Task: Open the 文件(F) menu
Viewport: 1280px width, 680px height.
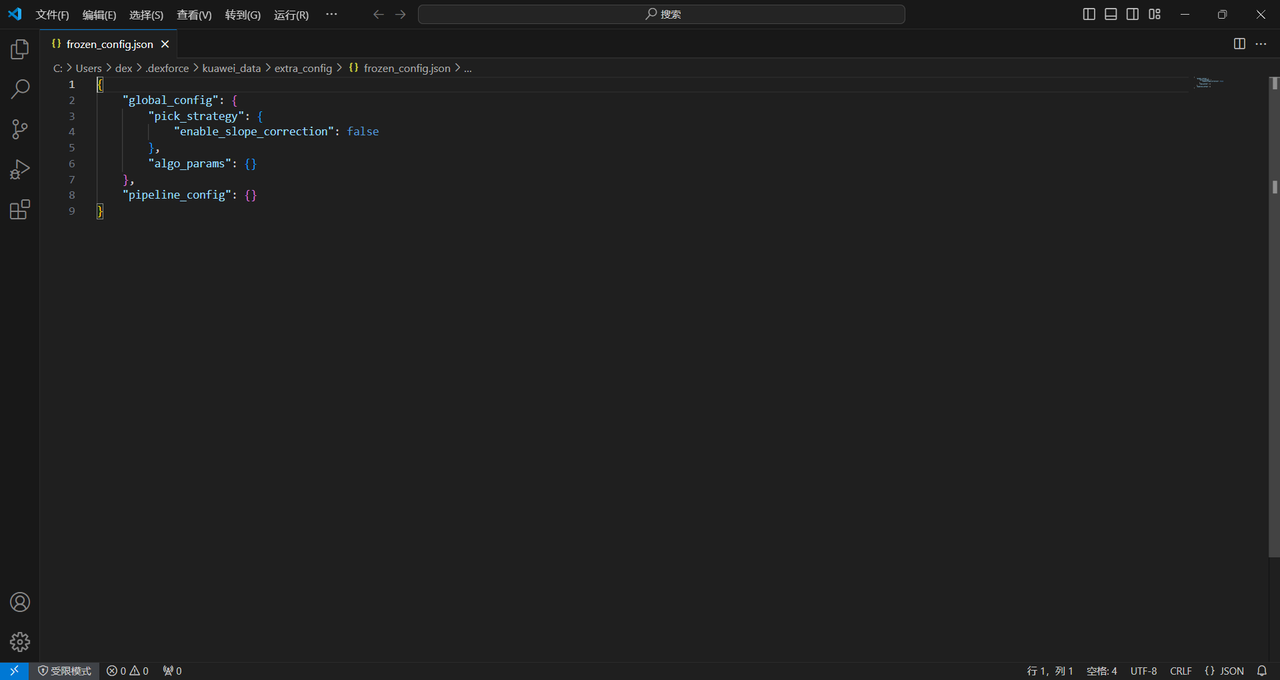Action: [x=52, y=15]
